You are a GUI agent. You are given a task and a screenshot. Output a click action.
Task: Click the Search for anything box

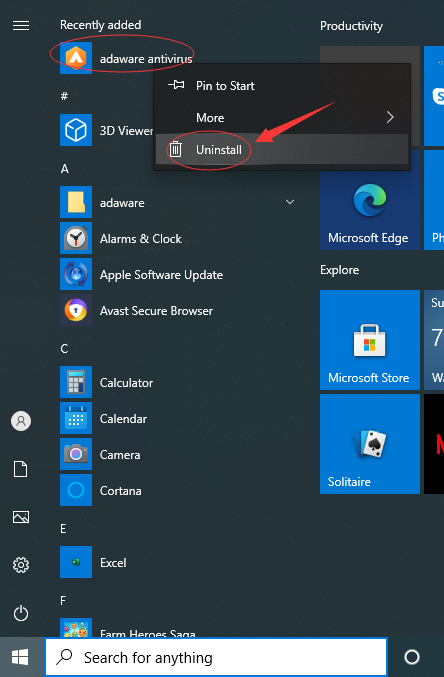point(216,657)
